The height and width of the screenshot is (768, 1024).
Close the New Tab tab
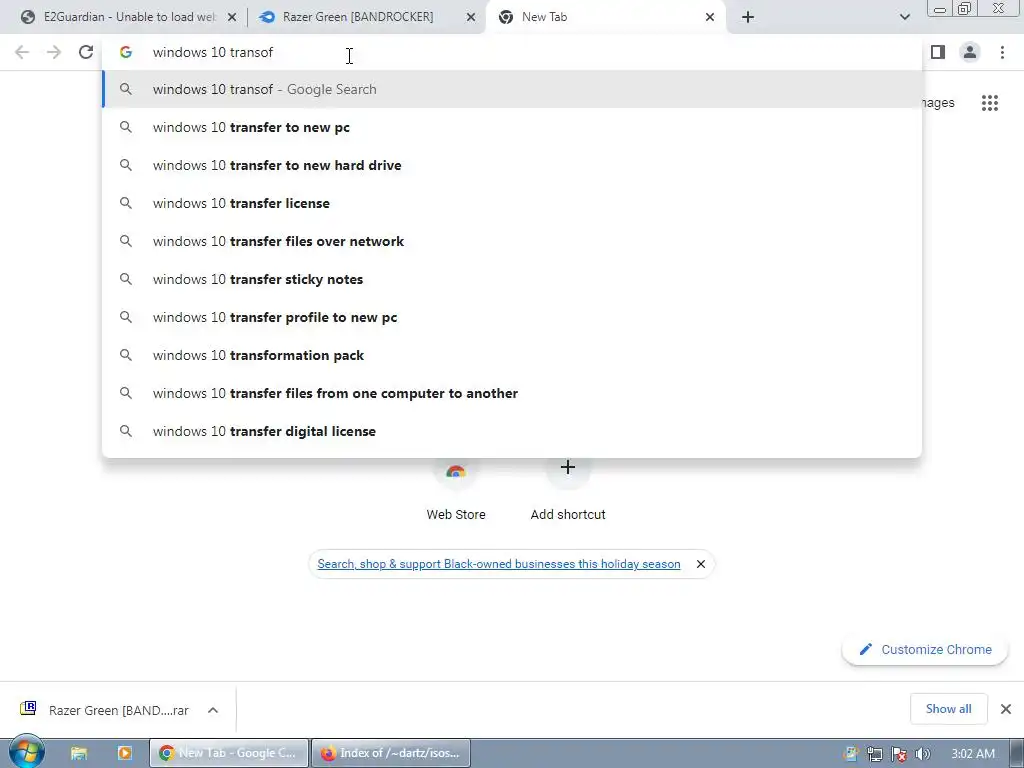pyautogui.click(x=710, y=17)
